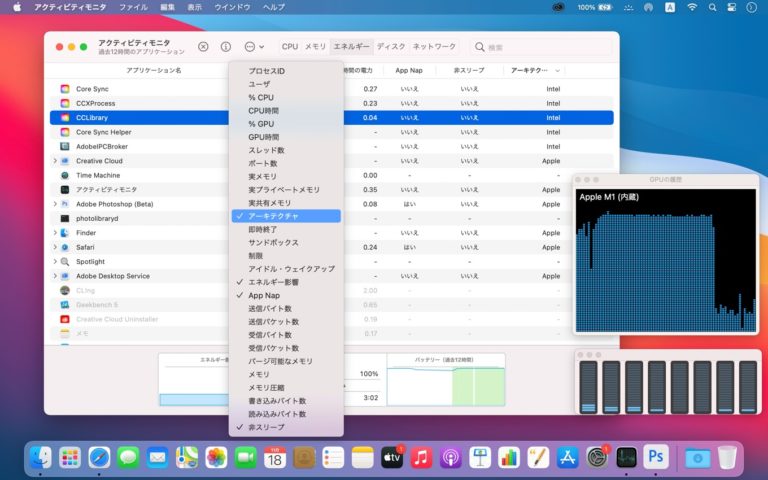
Task: Open FaceTime in the Dock
Action: [245, 458]
